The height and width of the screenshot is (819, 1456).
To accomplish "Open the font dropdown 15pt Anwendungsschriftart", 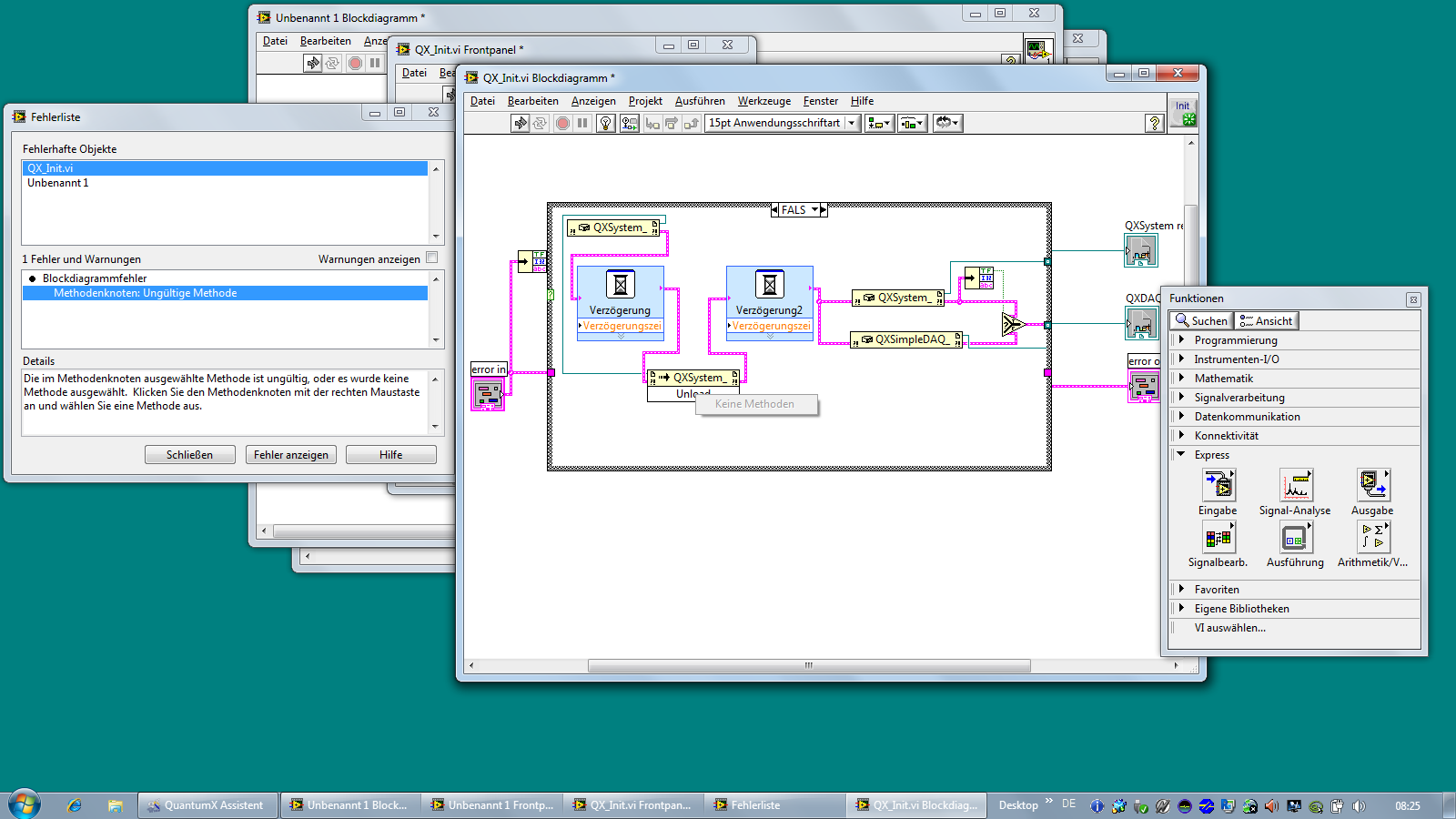I will (x=783, y=123).
